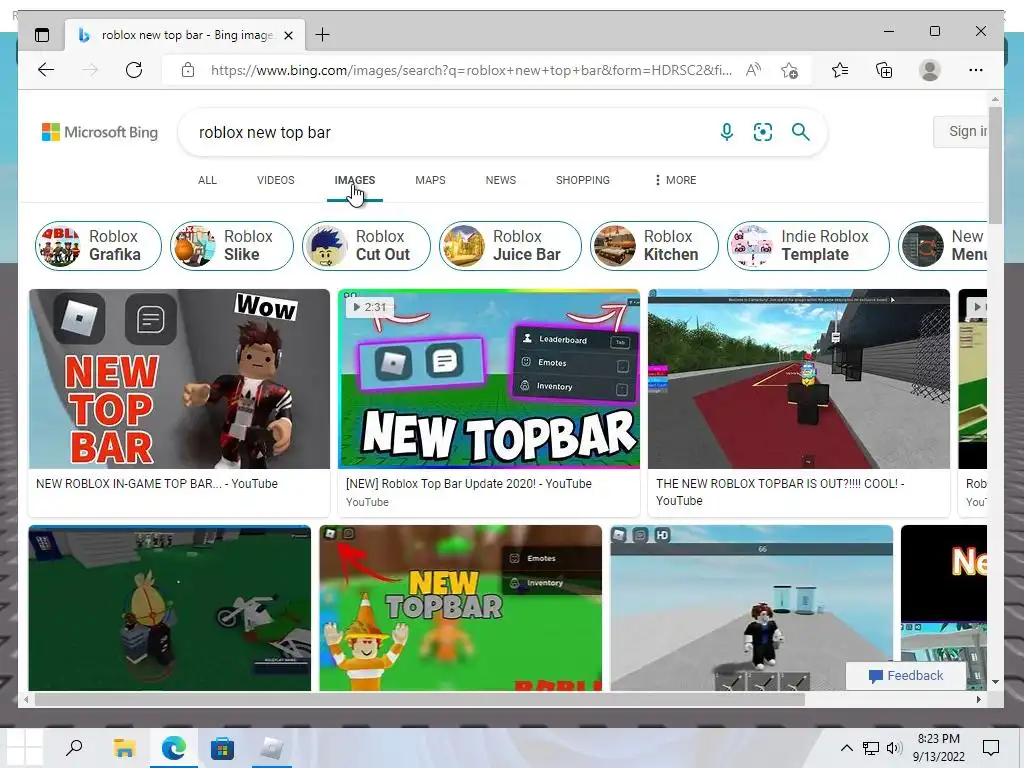Go to Microsoft Bing home logo

pyautogui.click(x=100, y=132)
